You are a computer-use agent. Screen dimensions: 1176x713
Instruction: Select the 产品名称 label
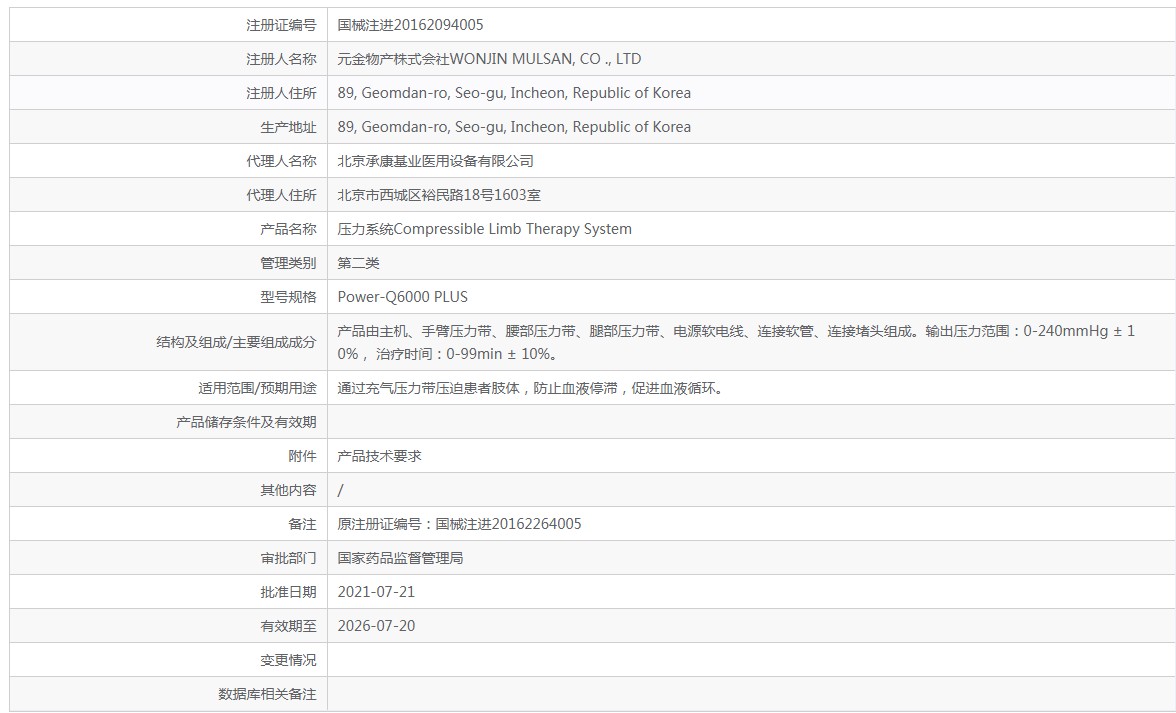pos(288,229)
